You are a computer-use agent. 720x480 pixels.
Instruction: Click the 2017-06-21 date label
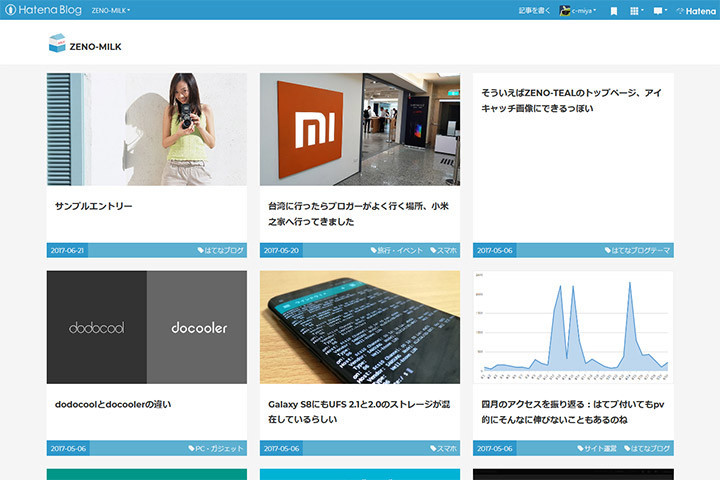click(67, 250)
